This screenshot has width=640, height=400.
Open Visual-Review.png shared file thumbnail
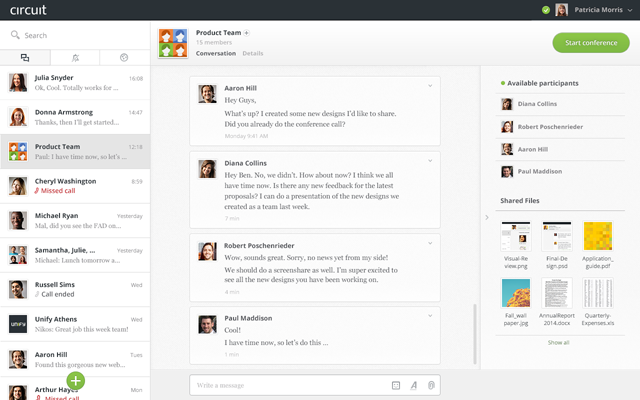pyautogui.click(x=516, y=236)
